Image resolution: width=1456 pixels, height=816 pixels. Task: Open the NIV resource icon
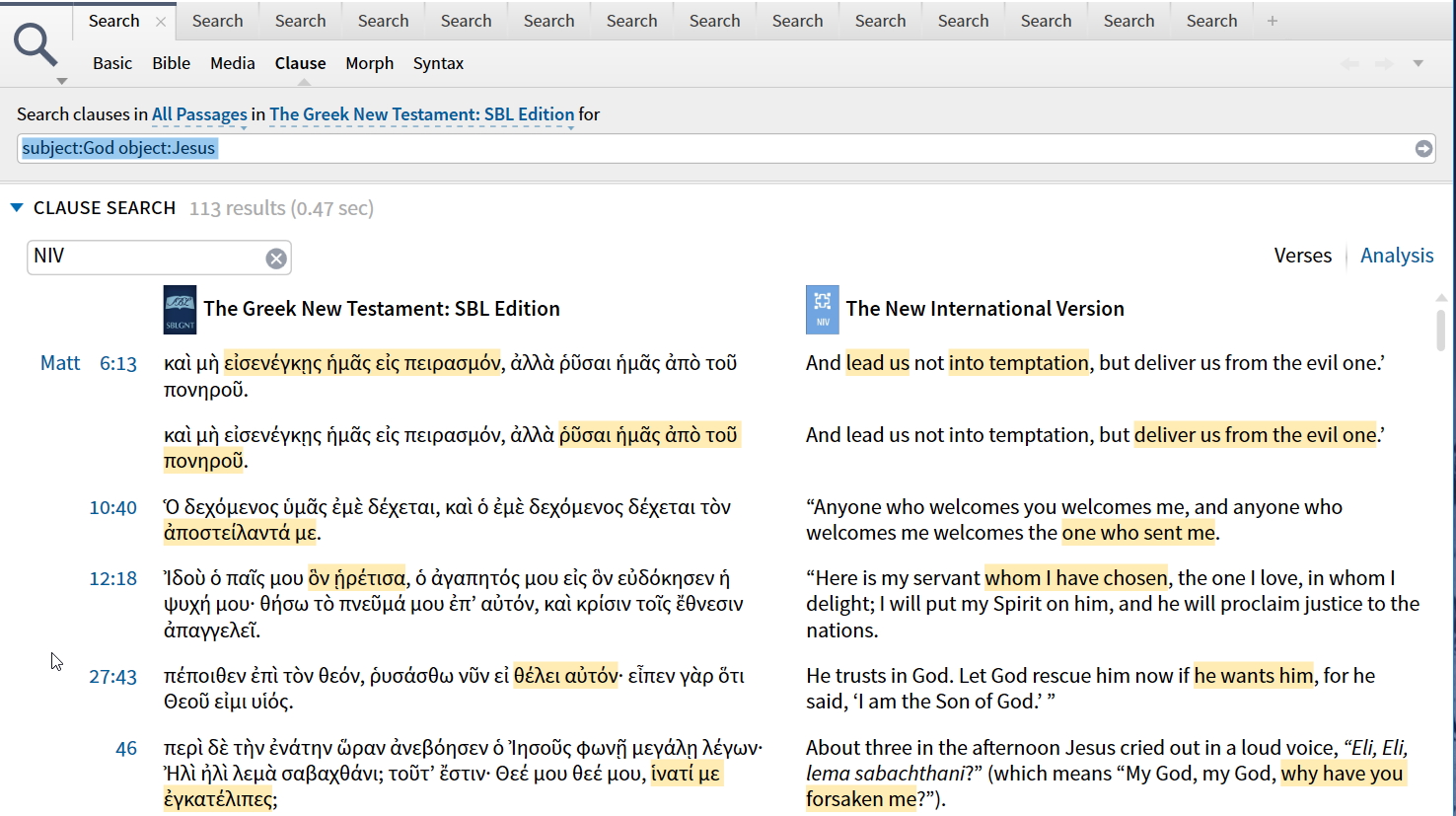823,310
